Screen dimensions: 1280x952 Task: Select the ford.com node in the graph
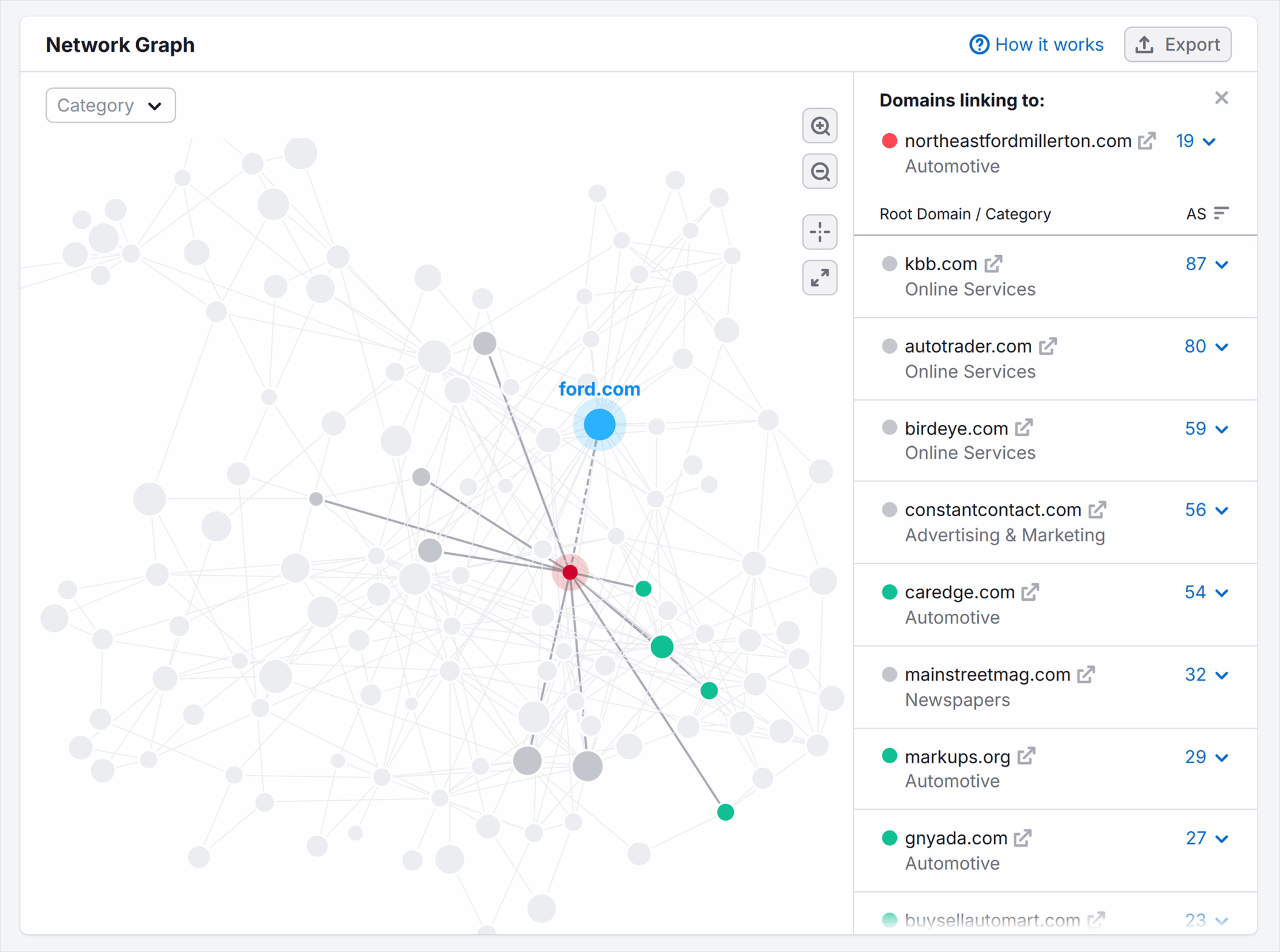point(599,424)
